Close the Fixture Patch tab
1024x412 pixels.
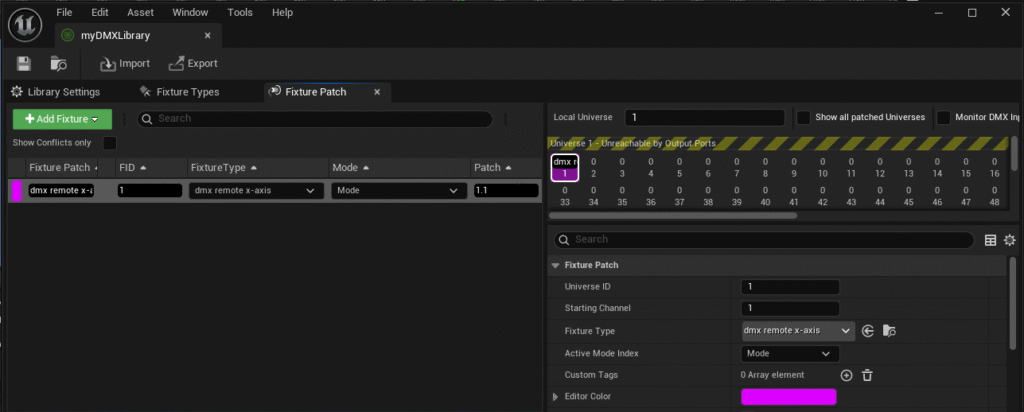[x=377, y=92]
